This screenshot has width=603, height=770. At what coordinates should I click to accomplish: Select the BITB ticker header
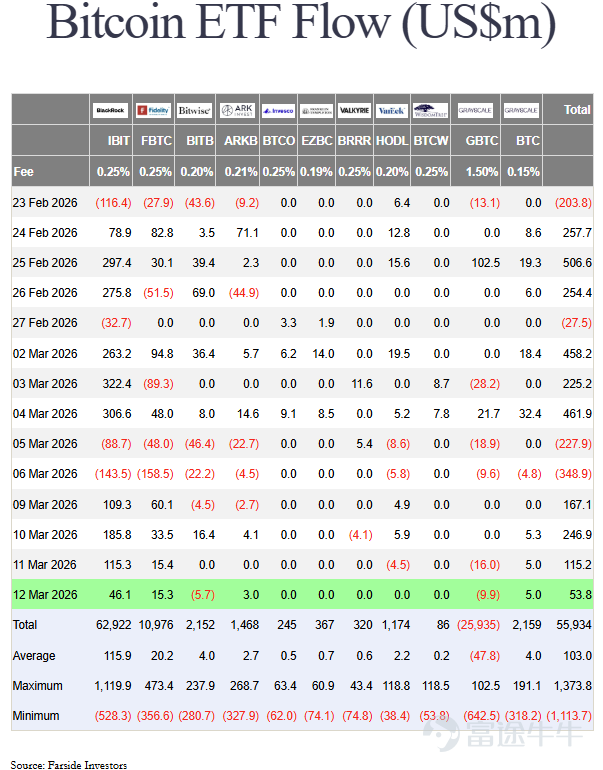[200, 141]
